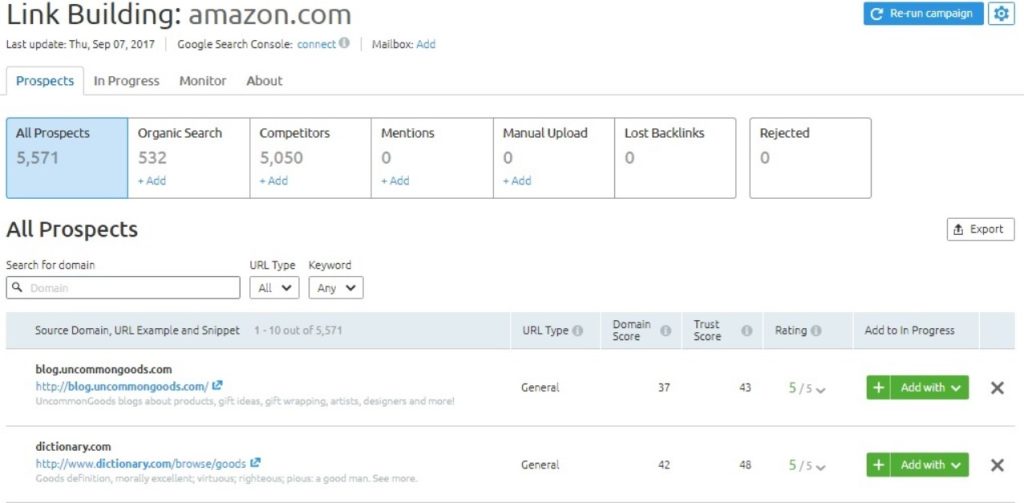This screenshot has height=503, width=1024.
Task: Expand rating dropdown for blog.uncommongoods.com
Action: pos(821,391)
